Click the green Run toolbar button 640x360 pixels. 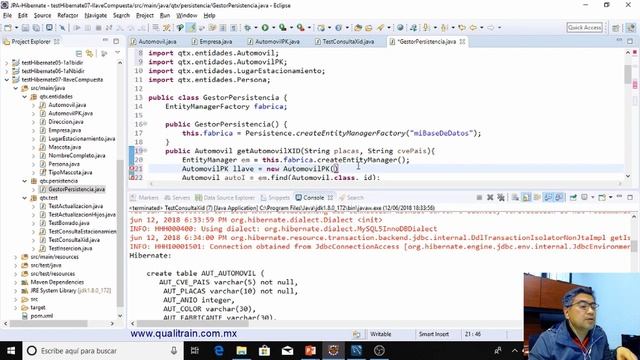[x=265, y=28]
